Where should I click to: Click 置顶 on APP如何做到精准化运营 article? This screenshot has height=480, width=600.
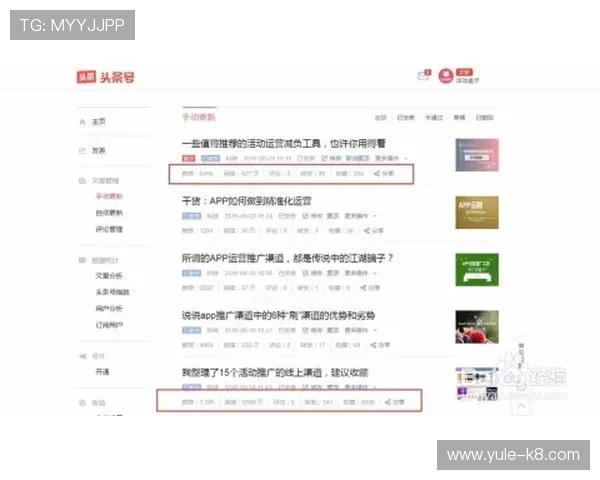[x=333, y=216]
